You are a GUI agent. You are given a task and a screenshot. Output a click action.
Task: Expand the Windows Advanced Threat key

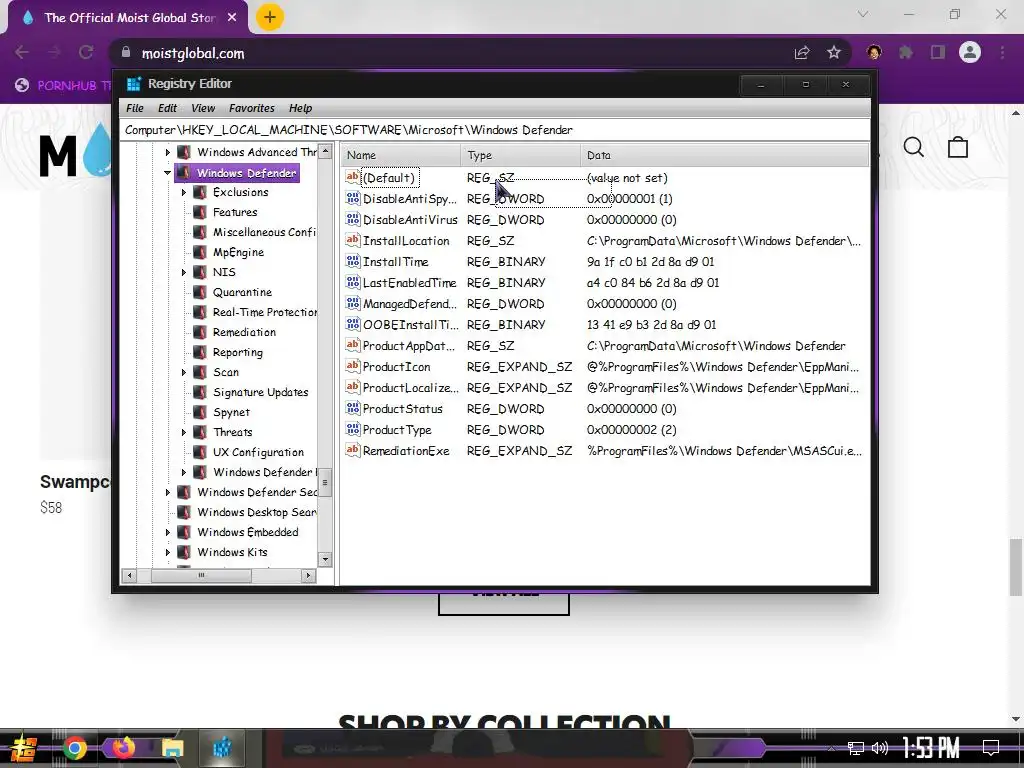click(167, 152)
